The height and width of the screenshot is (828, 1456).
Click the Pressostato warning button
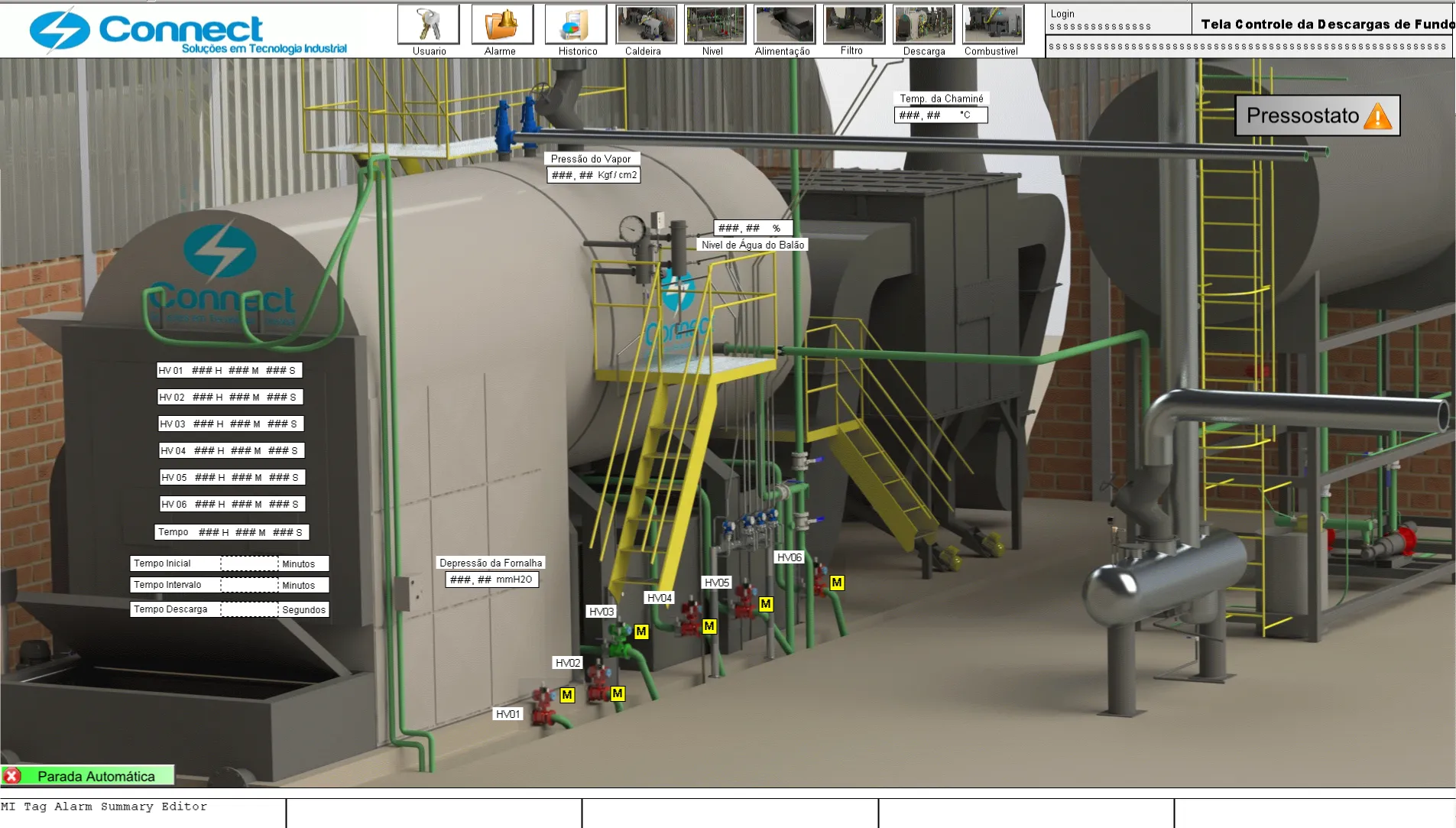point(1317,116)
